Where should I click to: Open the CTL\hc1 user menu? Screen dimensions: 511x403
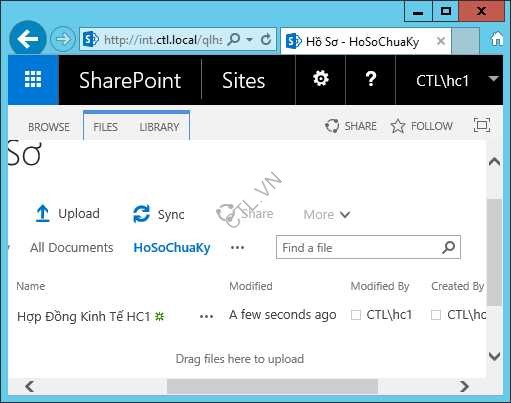click(449, 80)
